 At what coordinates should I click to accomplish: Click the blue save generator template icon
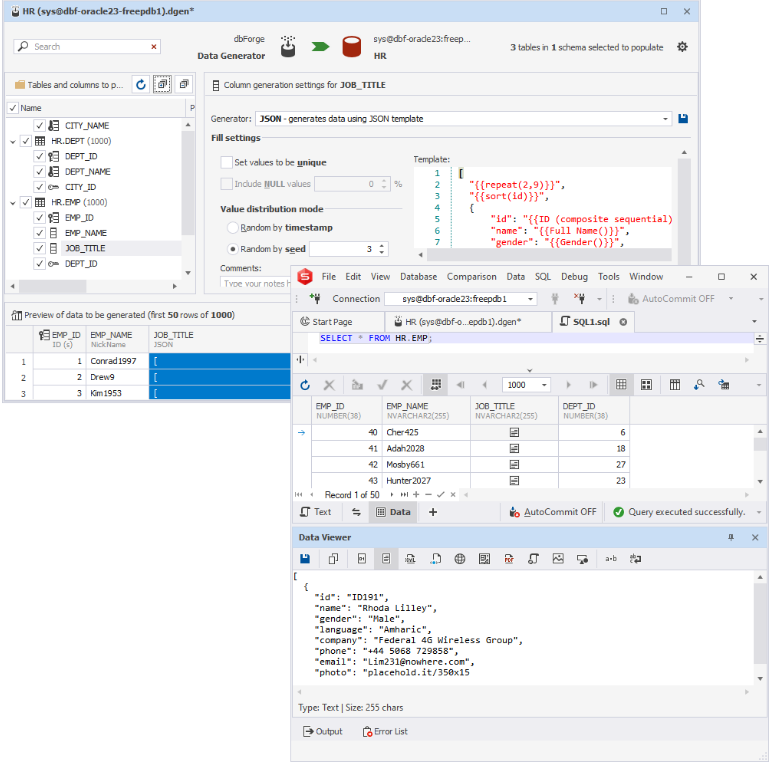click(x=683, y=118)
